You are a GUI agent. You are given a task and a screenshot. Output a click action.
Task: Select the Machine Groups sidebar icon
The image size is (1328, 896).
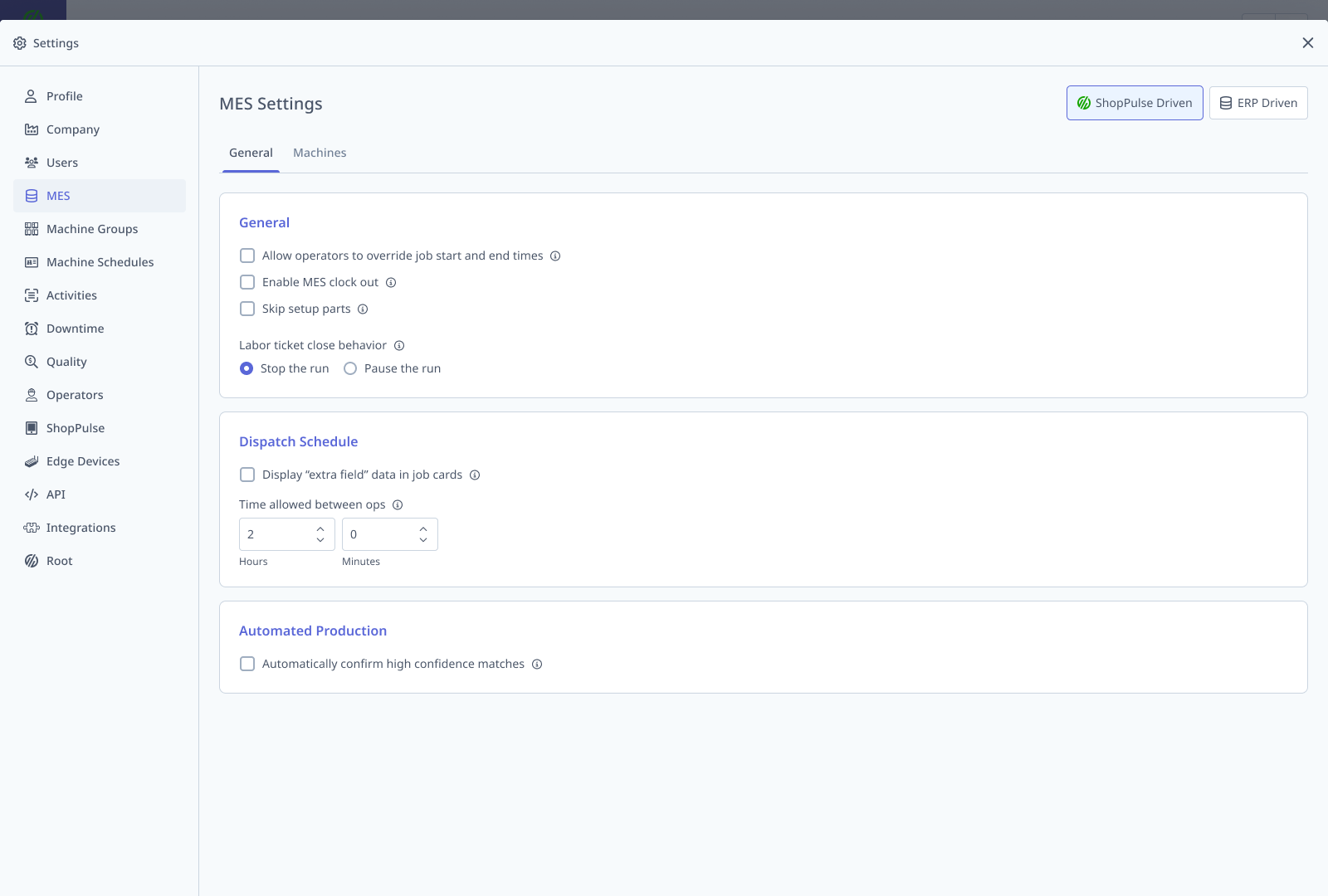pos(31,228)
